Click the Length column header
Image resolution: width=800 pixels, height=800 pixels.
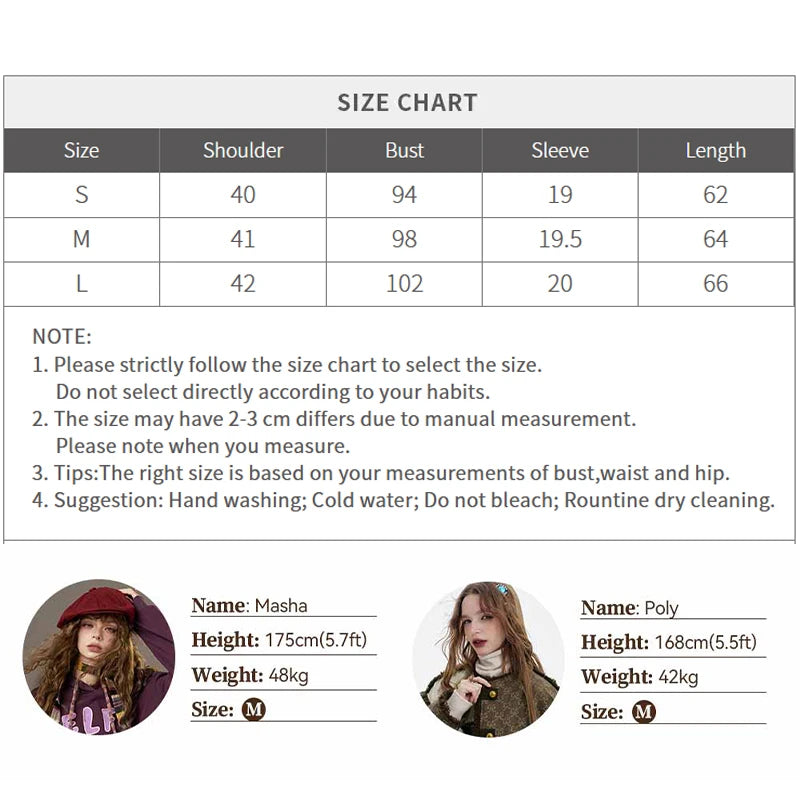point(716,151)
